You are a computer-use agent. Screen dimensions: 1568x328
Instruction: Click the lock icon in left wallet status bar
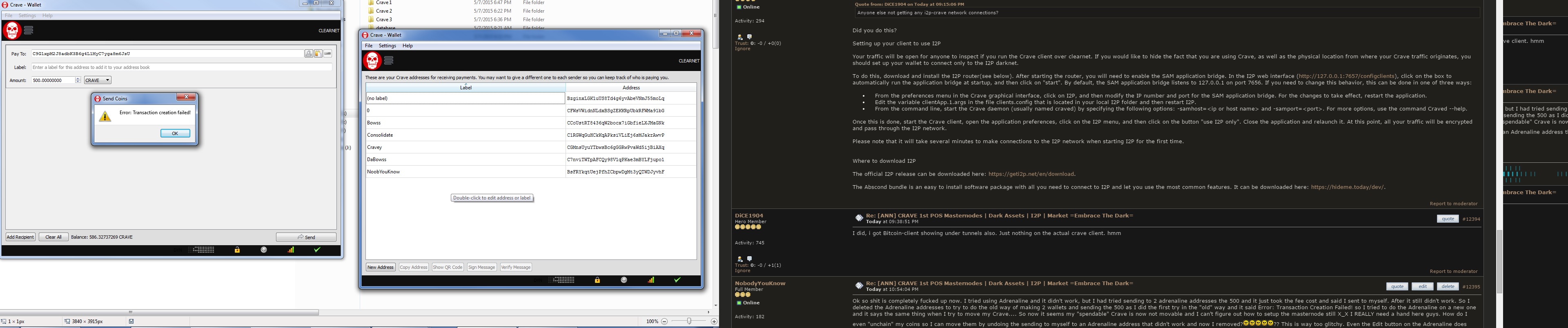(x=237, y=250)
